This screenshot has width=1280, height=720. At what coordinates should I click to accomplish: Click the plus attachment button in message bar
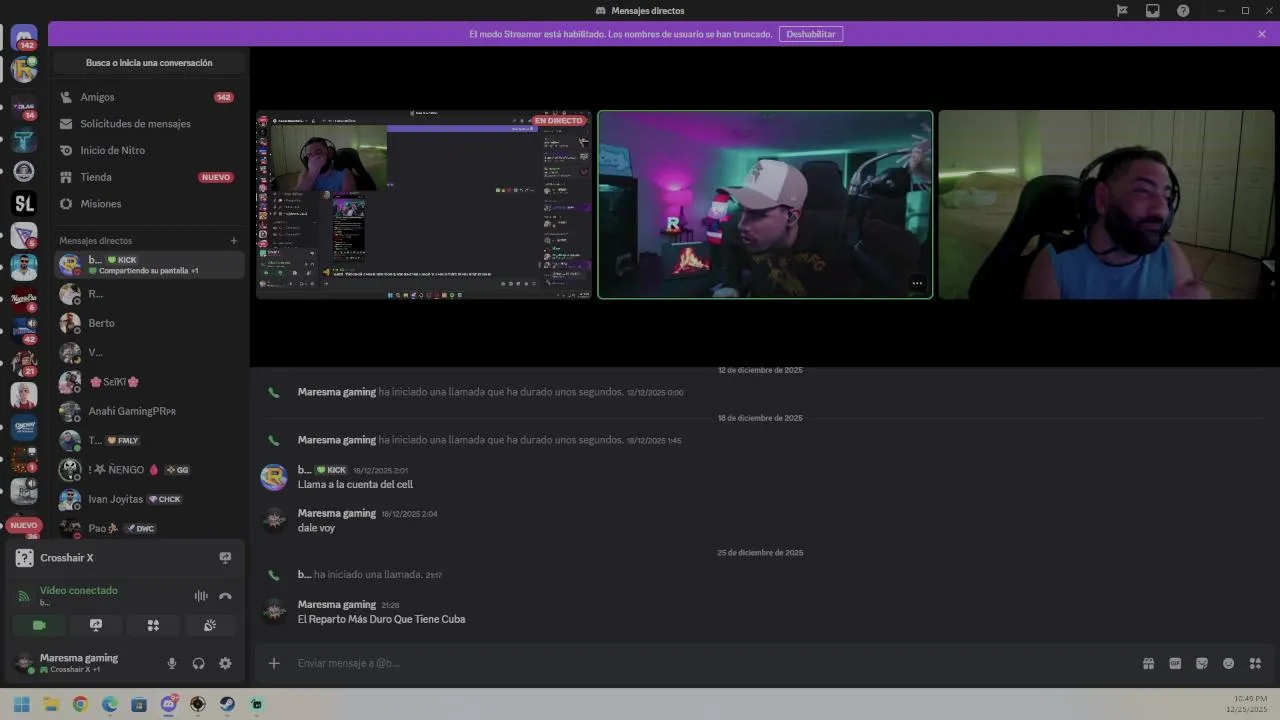pyautogui.click(x=274, y=663)
